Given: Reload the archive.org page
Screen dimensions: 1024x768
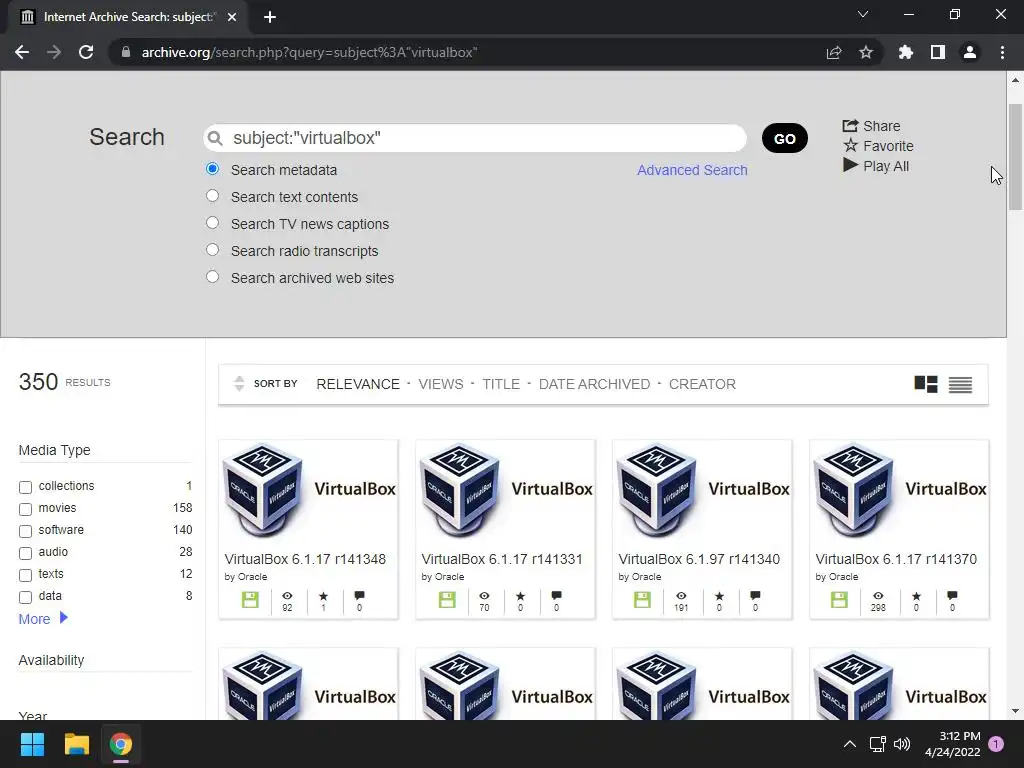Looking at the screenshot, I should point(86,52).
